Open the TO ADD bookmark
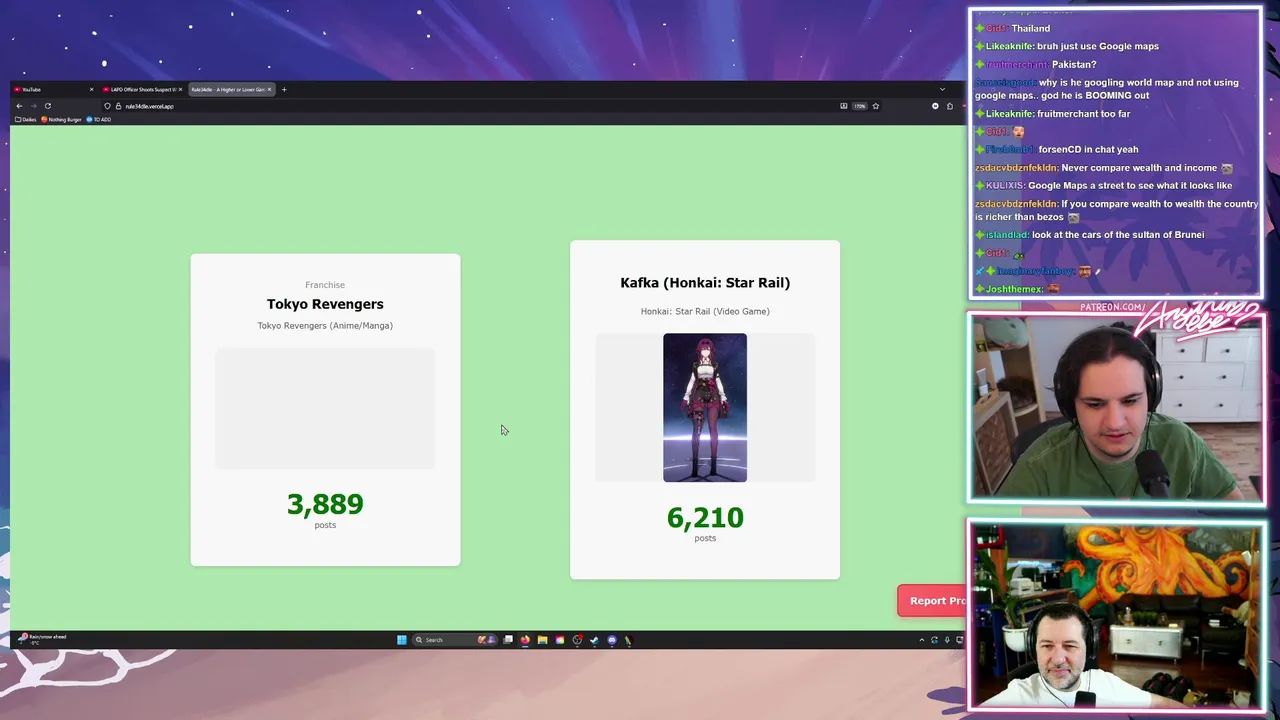 (99, 119)
